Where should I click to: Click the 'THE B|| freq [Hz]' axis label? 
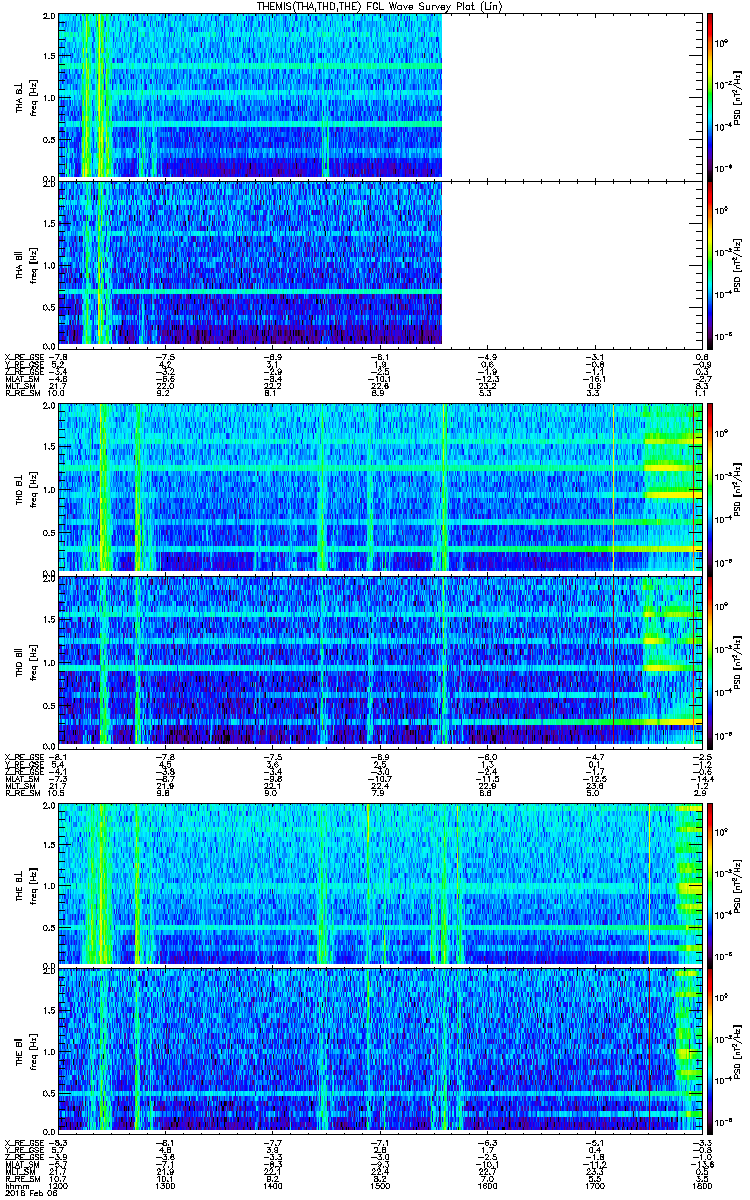coord(25,1050)
